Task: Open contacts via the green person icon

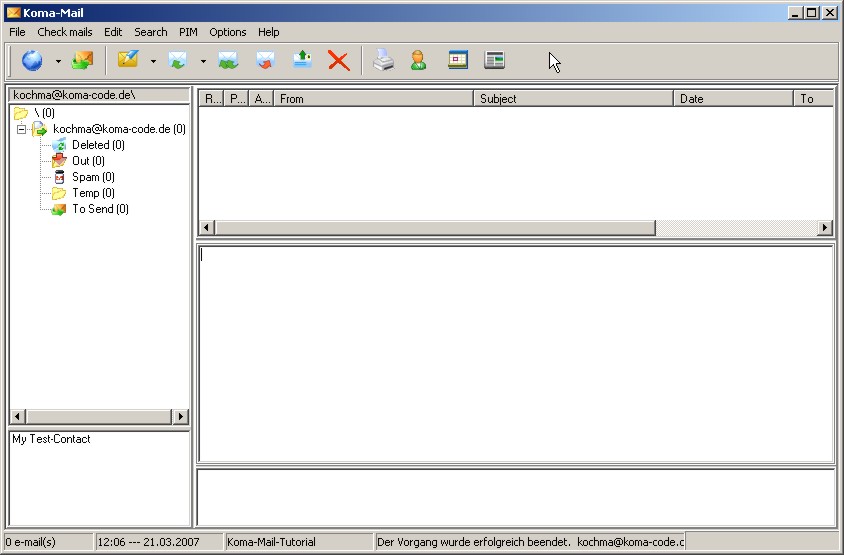Action: tap(418, 60)
